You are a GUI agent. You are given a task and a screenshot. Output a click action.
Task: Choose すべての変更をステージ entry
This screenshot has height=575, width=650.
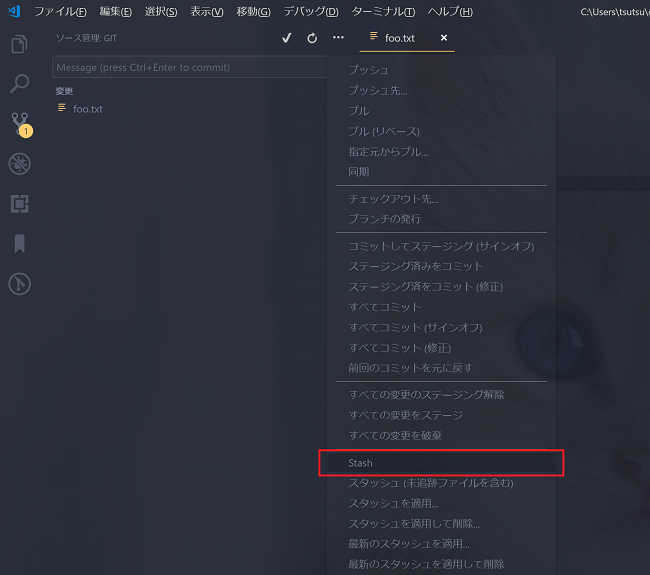pos(441,415)
